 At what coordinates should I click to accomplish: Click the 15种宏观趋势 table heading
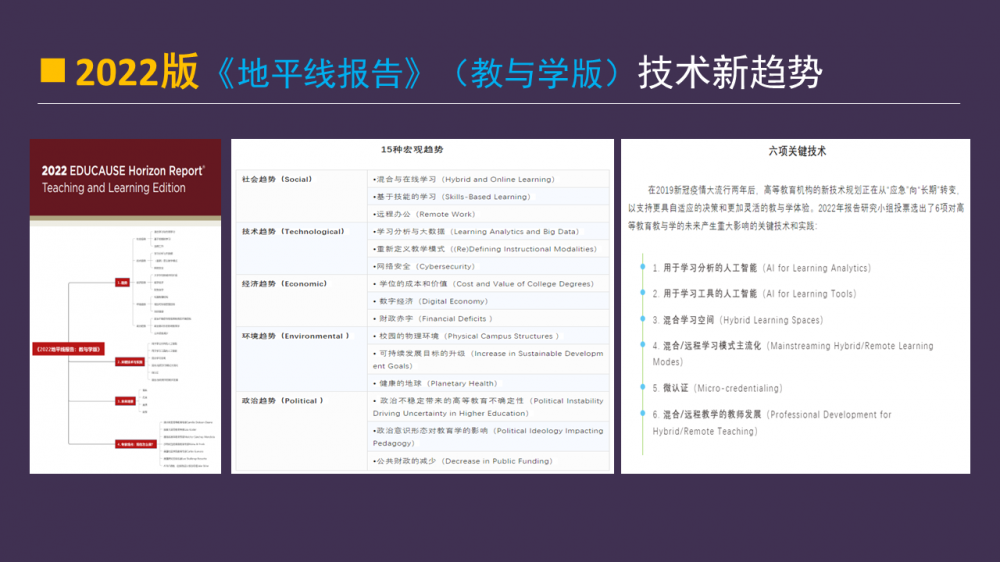(411, 150)
